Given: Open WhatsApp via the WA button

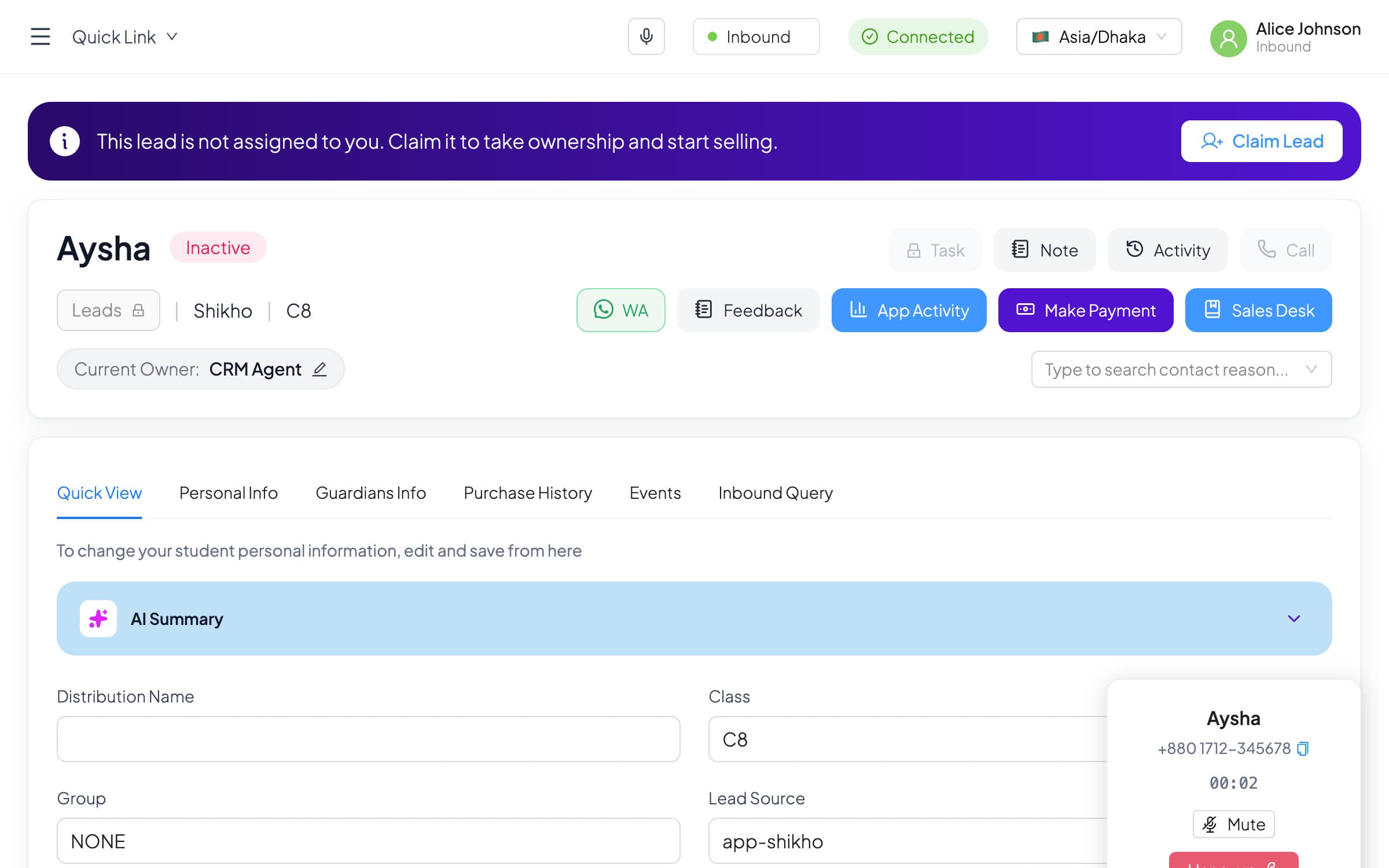Looking at the screenshot, I should (x=620, y=310).
